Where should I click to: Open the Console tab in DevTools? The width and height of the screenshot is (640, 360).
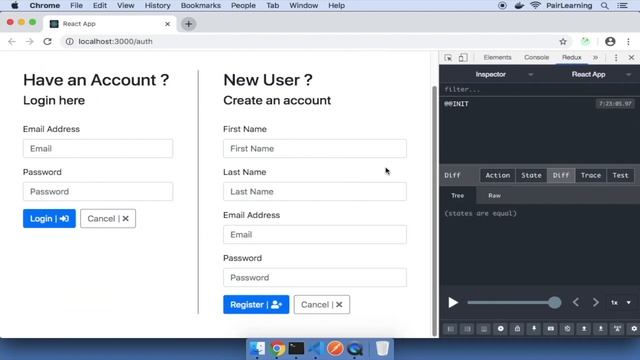click(x=536, y=58)
